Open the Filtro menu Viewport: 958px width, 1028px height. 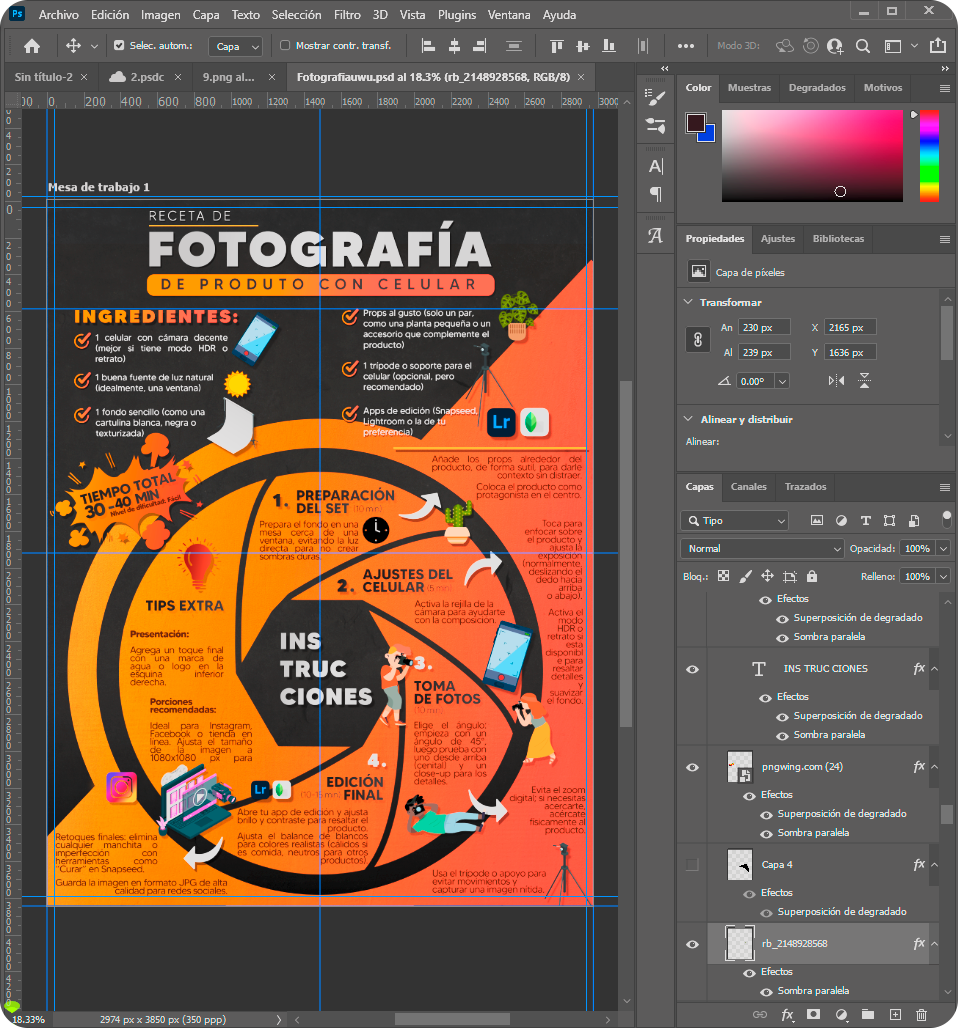(347, 15)
